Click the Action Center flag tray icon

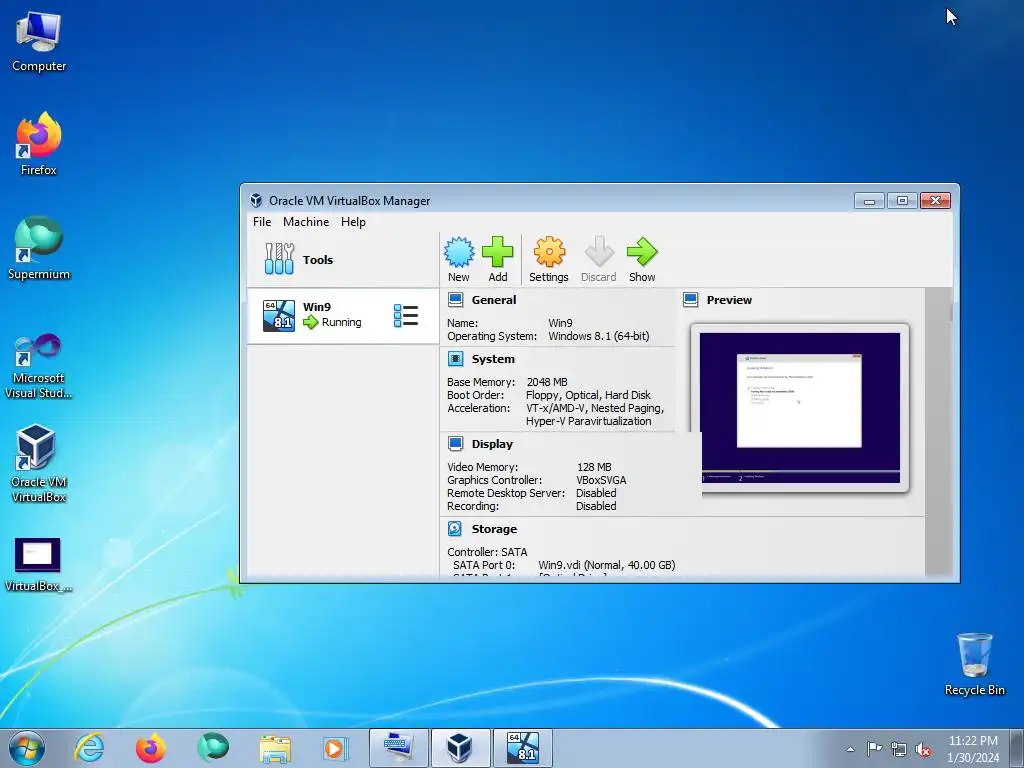pyautogui.click(x=874, y=749)
